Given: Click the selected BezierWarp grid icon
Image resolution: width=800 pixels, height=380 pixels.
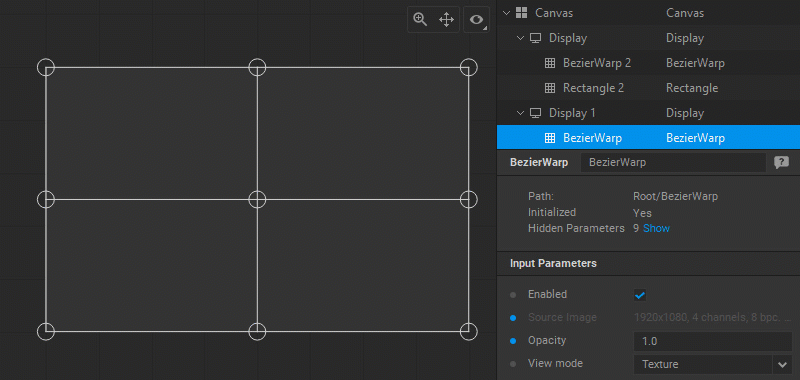Looking at the screenshot, I should tap(550, 138).
